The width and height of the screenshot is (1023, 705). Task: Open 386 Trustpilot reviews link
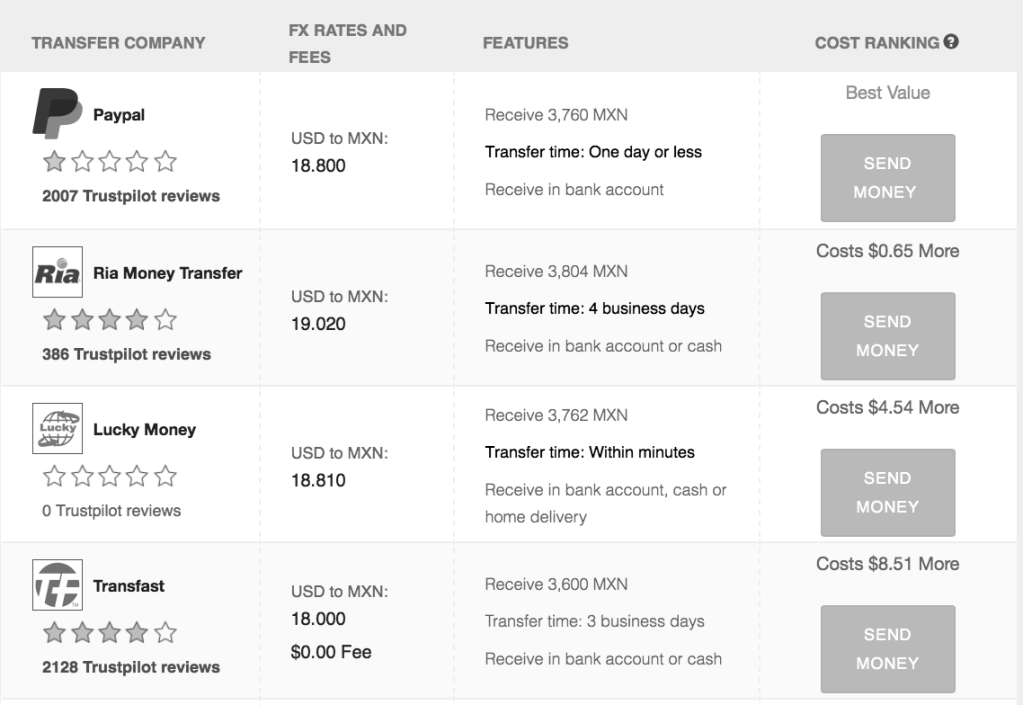tap(126, 354)
